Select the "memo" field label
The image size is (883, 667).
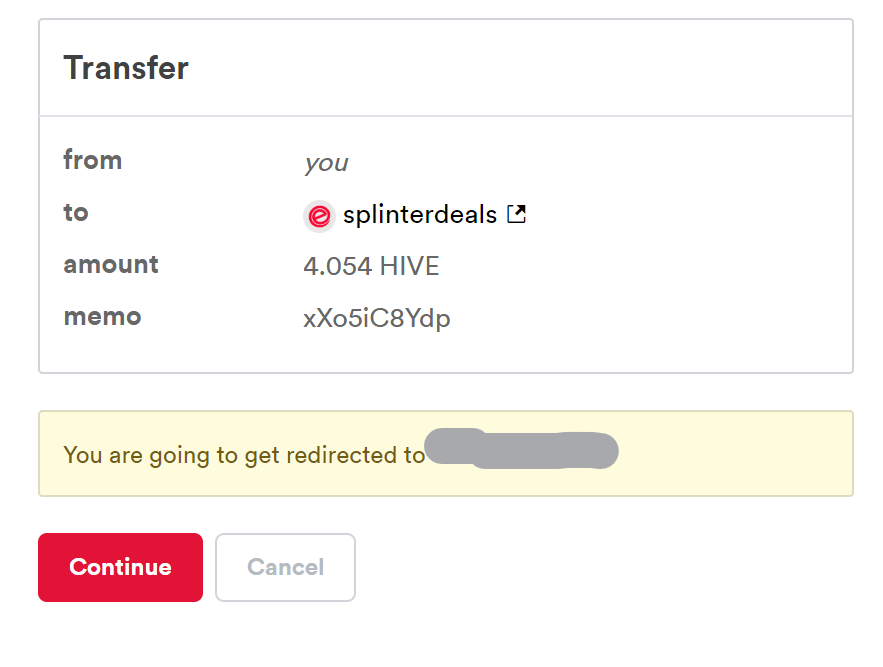click(102, 317)
